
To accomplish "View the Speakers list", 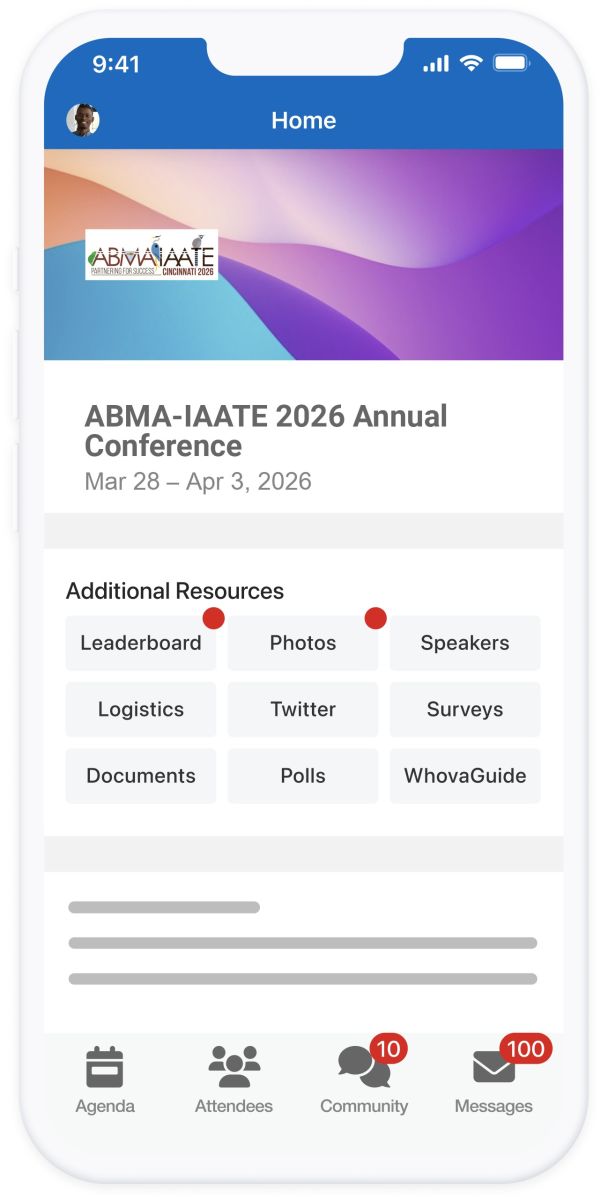I will tap(465, 643).
